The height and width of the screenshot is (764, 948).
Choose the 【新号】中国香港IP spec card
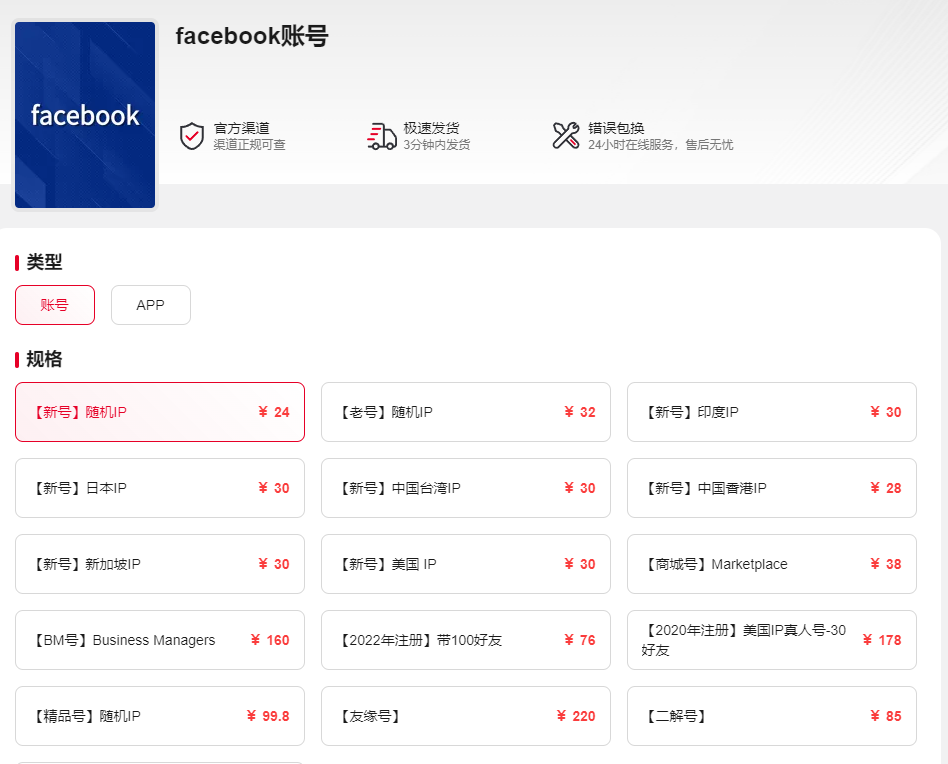click(x=771, y=488)
